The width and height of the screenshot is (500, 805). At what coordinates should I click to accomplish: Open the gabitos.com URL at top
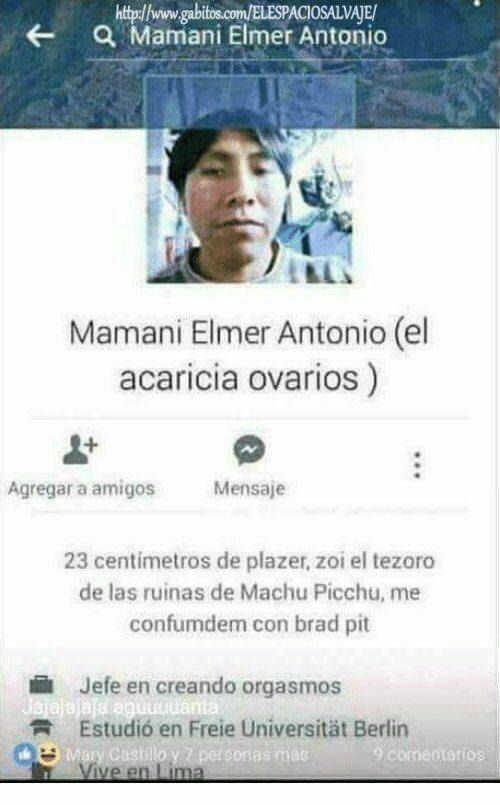click(245, 13)
